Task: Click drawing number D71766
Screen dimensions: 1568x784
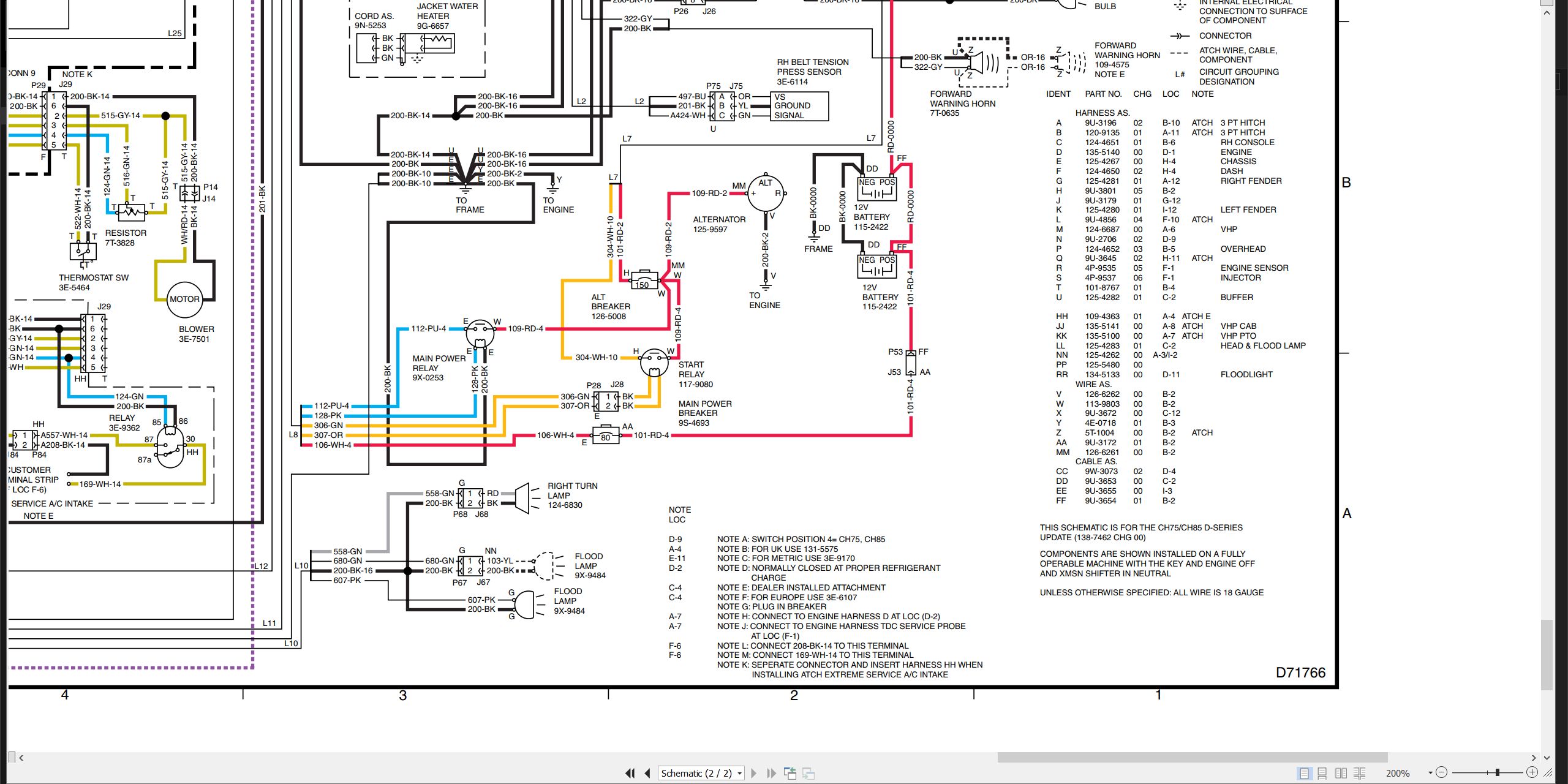Action: [x=1300, y=673]
